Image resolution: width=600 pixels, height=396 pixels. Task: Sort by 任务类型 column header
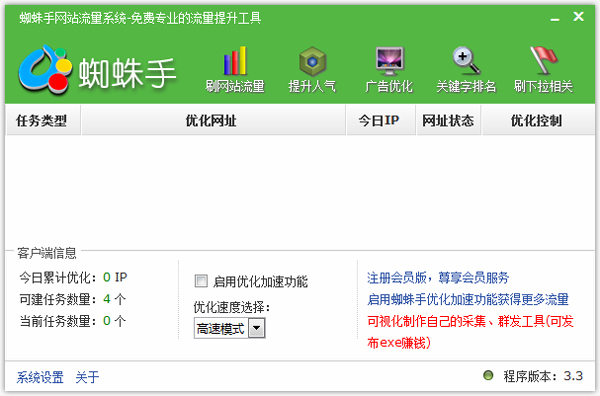pyautogui.click(x=43, y=121)
